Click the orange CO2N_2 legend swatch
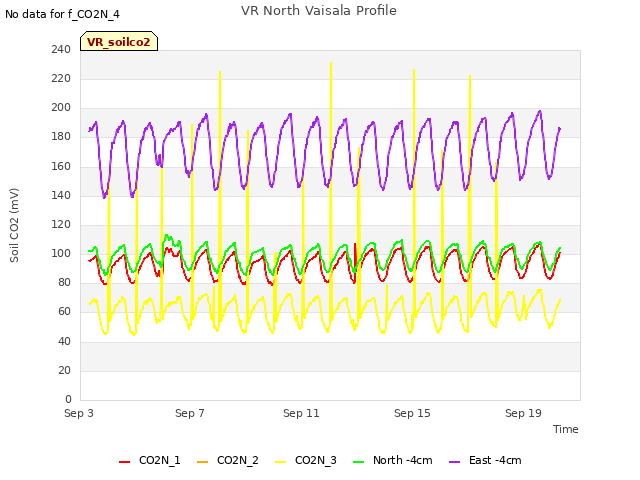The width and height of the screenshot is (640, 480). (x=202, y=462)
